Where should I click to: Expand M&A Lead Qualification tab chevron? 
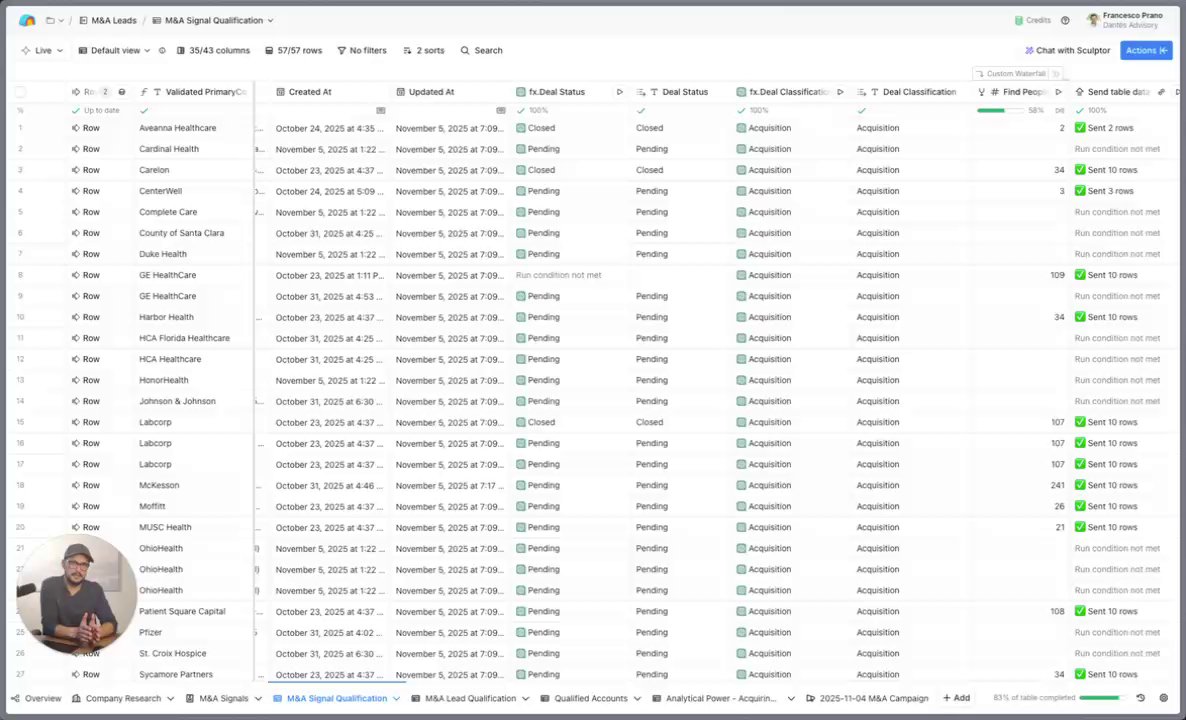pos(525,699)
